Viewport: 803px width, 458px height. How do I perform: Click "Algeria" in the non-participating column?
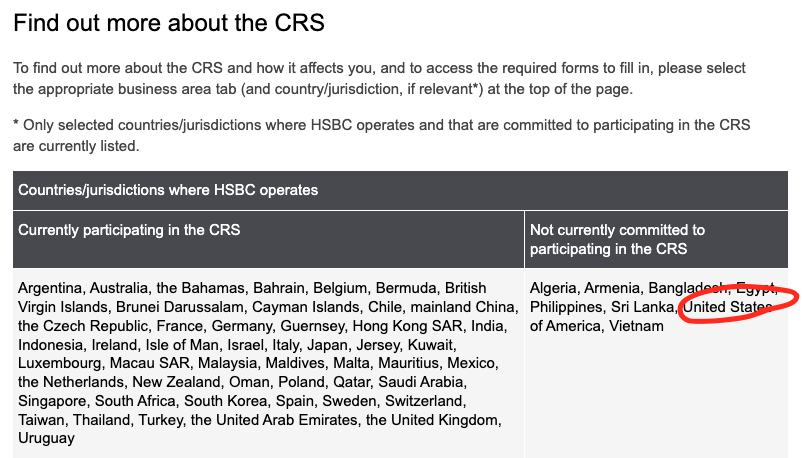(553, 288)
